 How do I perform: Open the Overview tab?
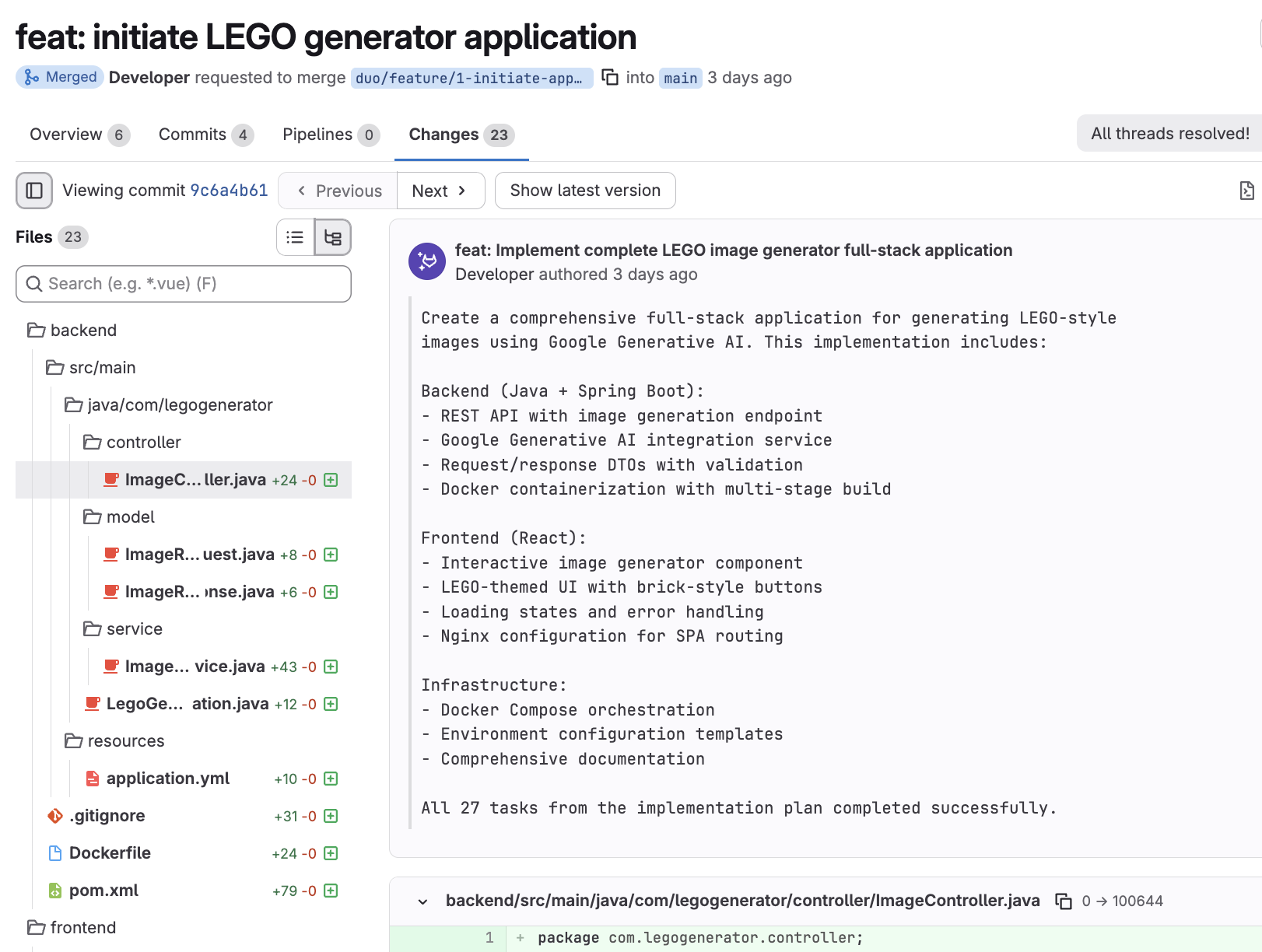pyautogui.click(x=66, y=135)
